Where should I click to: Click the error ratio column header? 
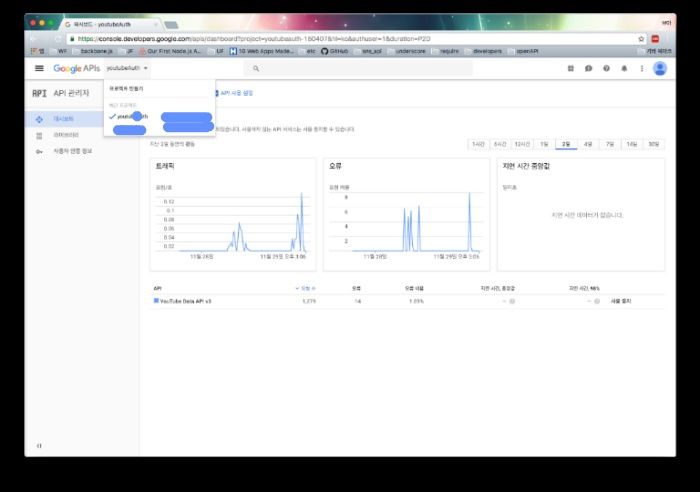tap(414, 288)
